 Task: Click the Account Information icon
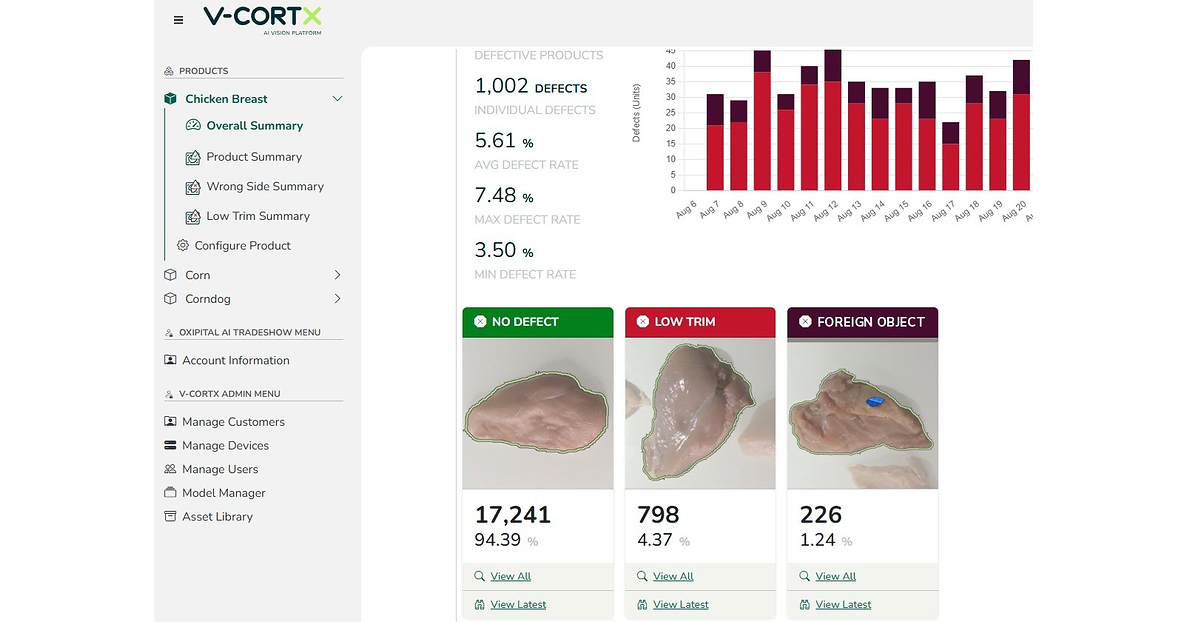click(x=170, y=360)
